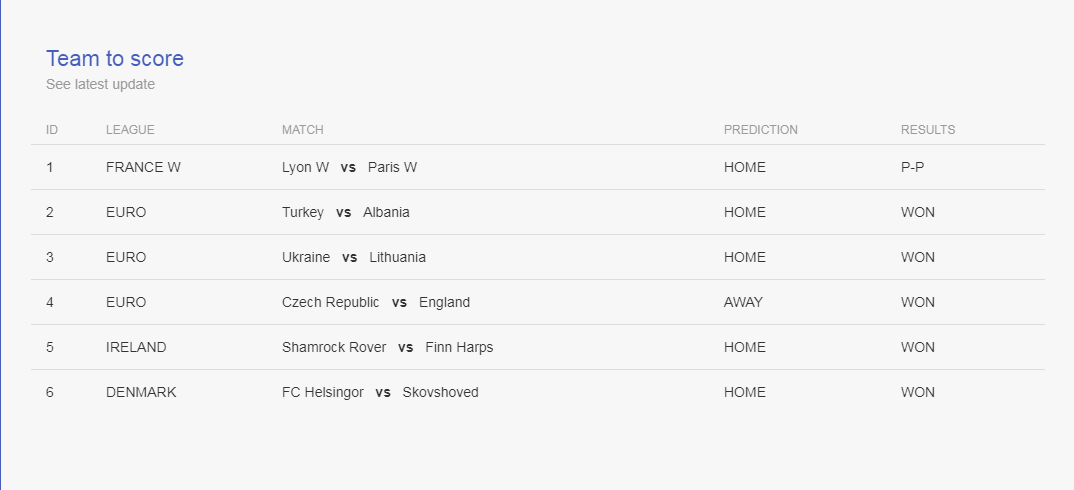Image resolution: width=1074 pixels, height=490 pixels.
Task: Select the RESULTS column header
Action: [928, 130]
